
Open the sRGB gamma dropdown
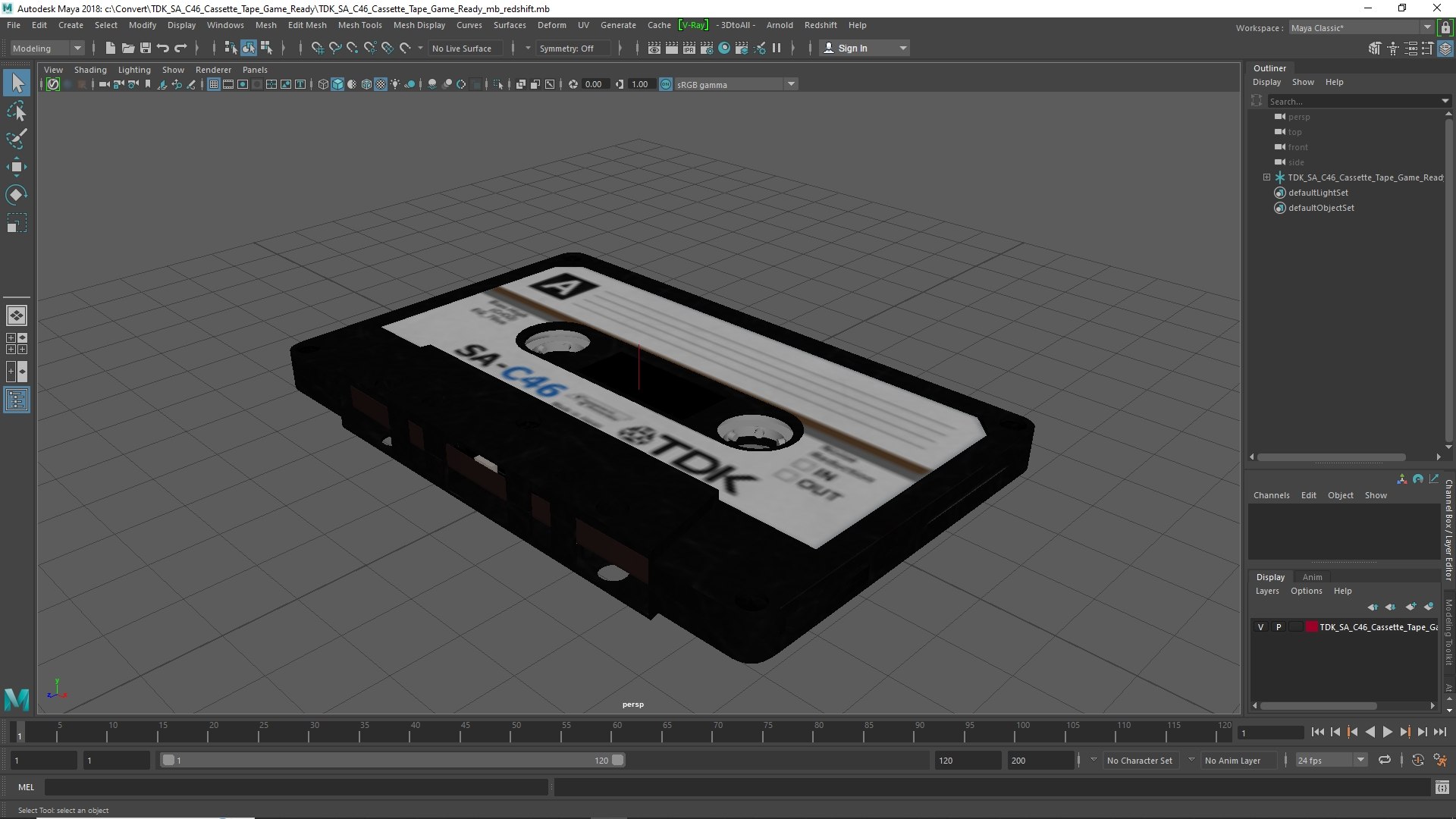(791, 84)
